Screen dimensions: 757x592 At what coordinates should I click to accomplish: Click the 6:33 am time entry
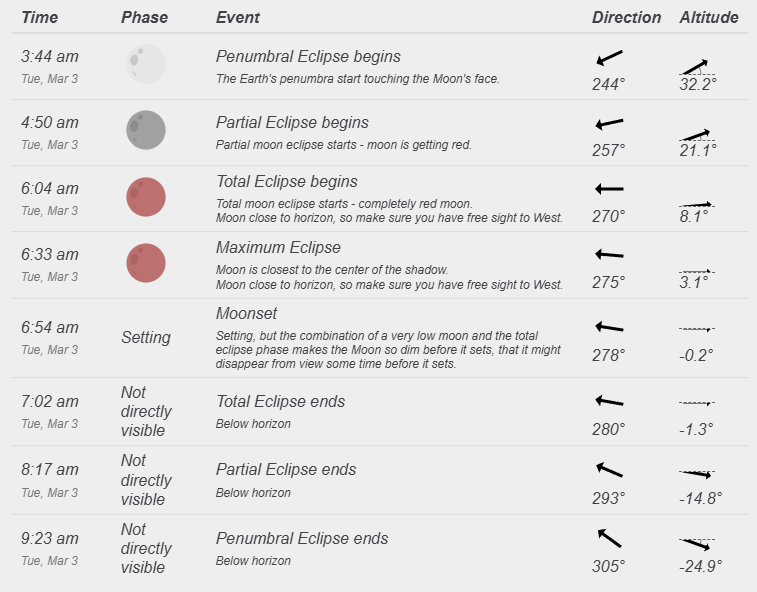pyautogui.click(x=50, y=255)
